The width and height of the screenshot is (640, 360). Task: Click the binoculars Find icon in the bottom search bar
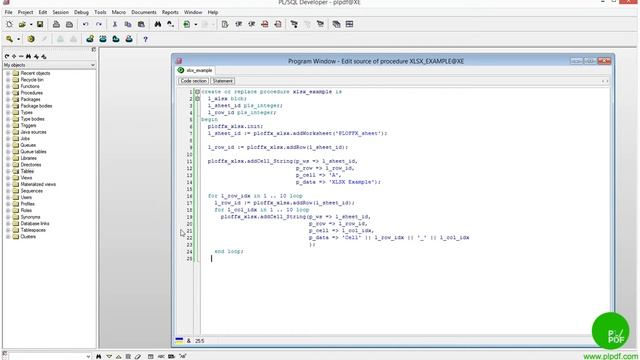98,356
